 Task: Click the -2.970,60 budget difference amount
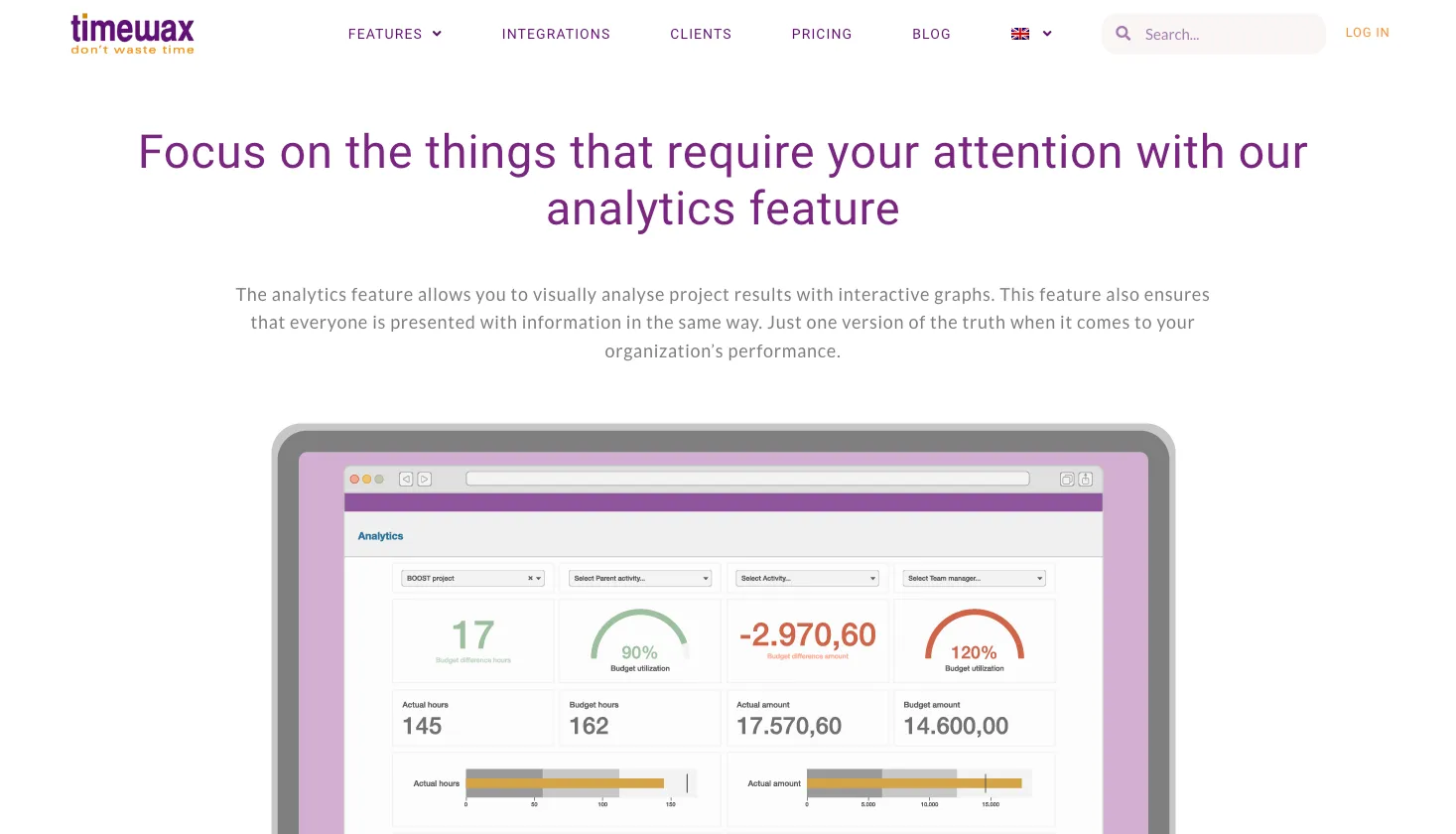click(807, 635)
